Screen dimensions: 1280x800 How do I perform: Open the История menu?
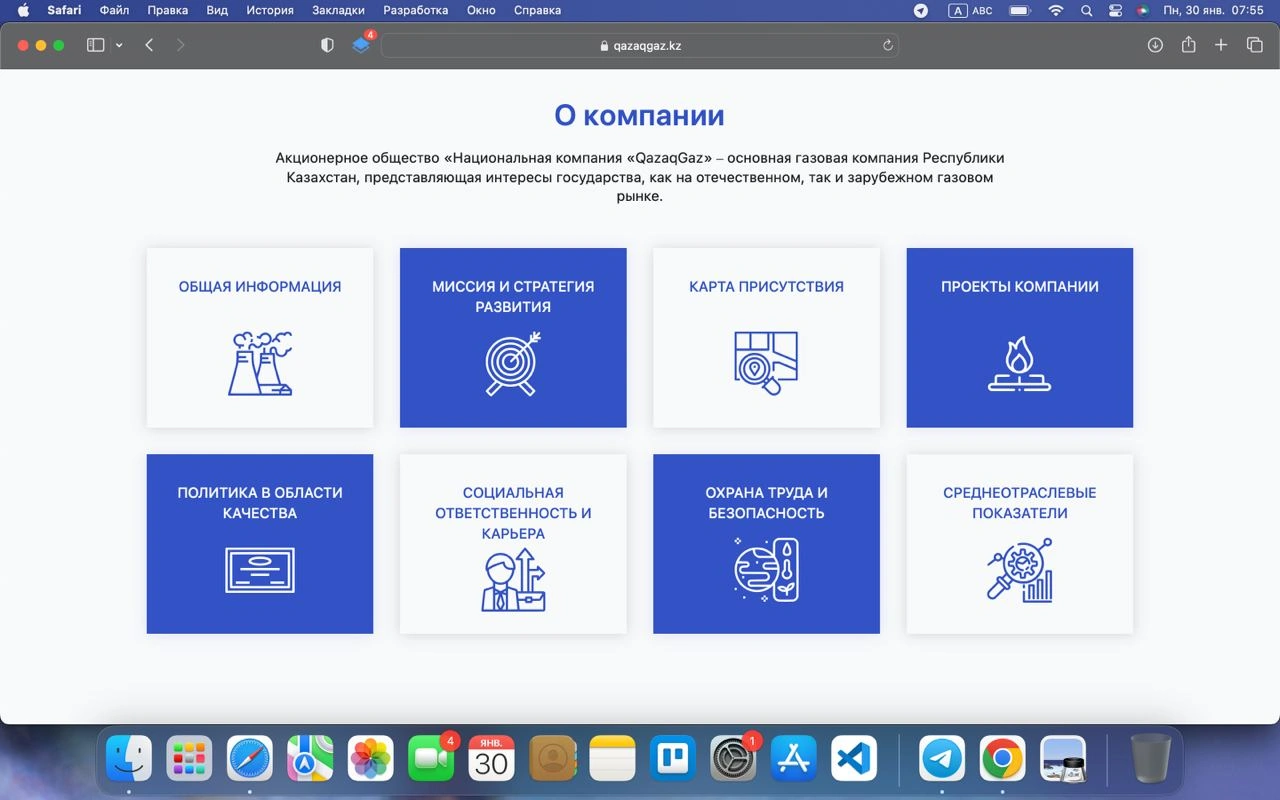(x=270, y=10)
